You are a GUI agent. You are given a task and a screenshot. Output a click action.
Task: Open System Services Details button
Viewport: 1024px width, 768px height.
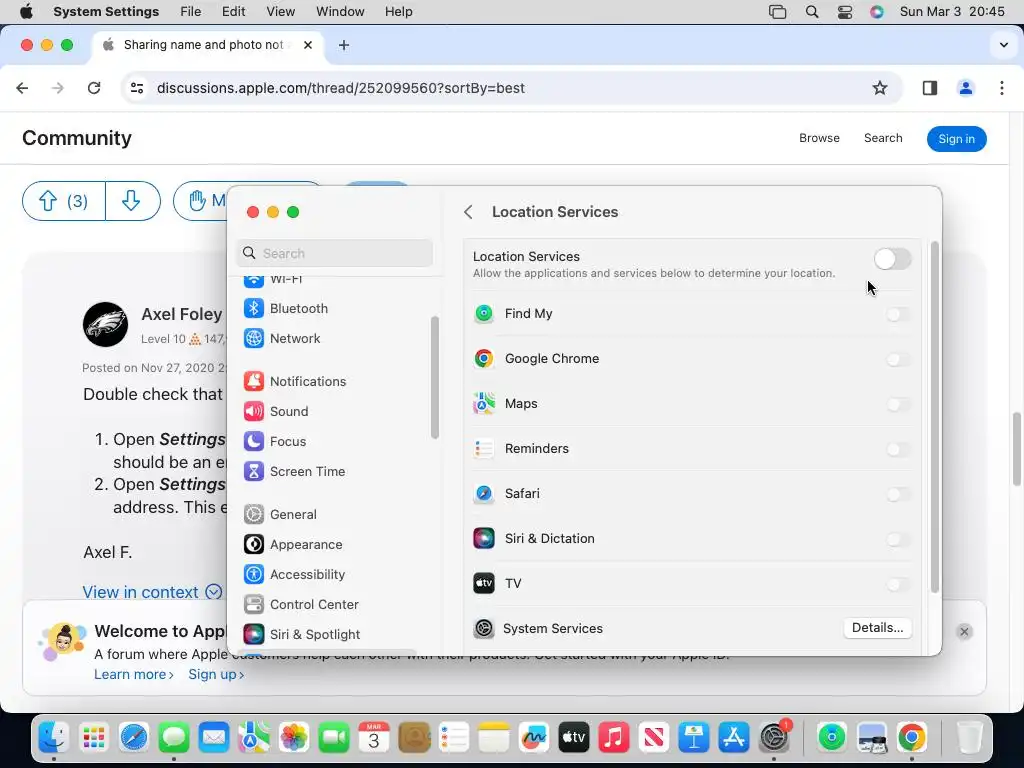[x=877, y=628]
